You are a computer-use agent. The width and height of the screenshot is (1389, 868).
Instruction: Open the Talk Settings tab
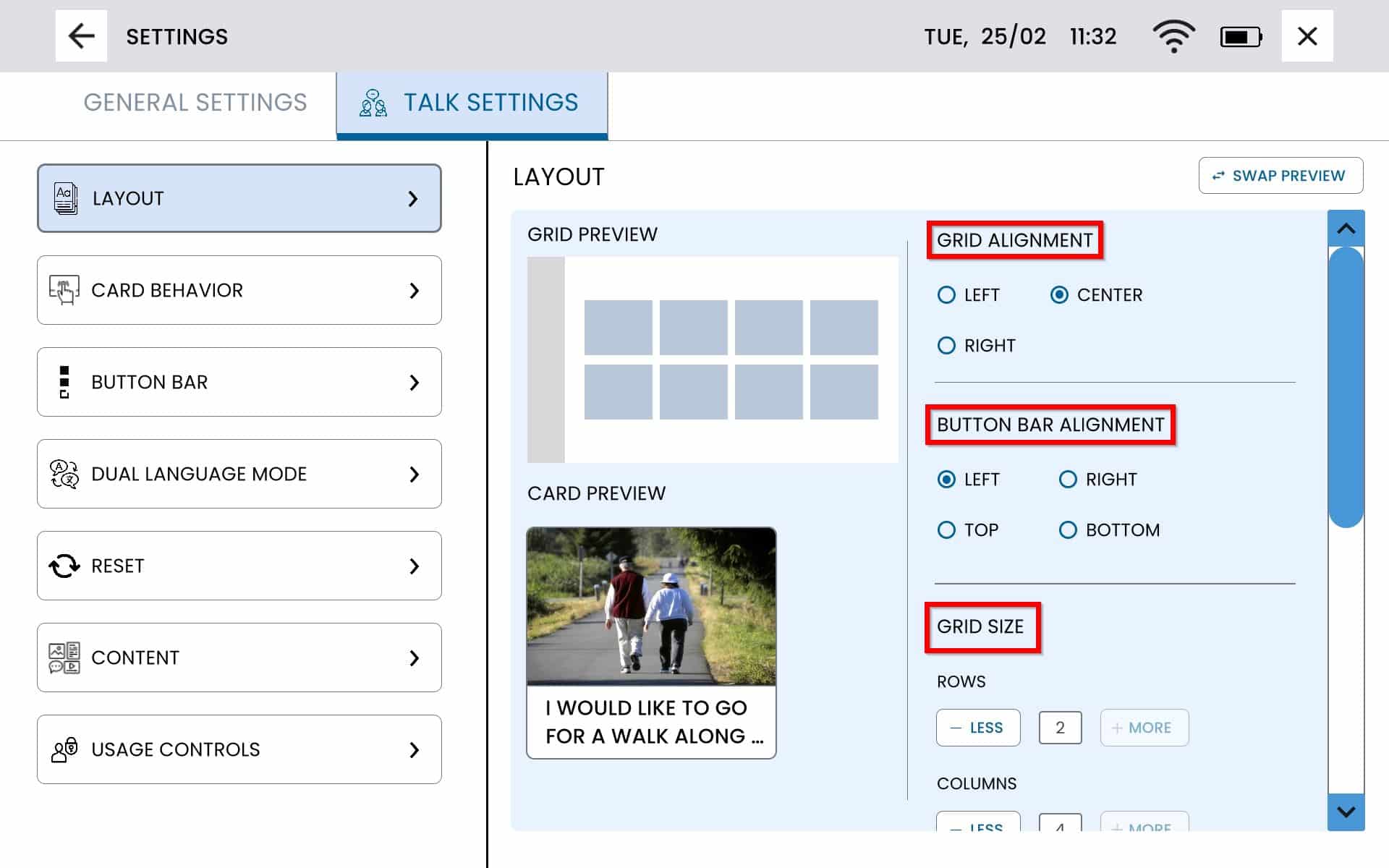472,103
